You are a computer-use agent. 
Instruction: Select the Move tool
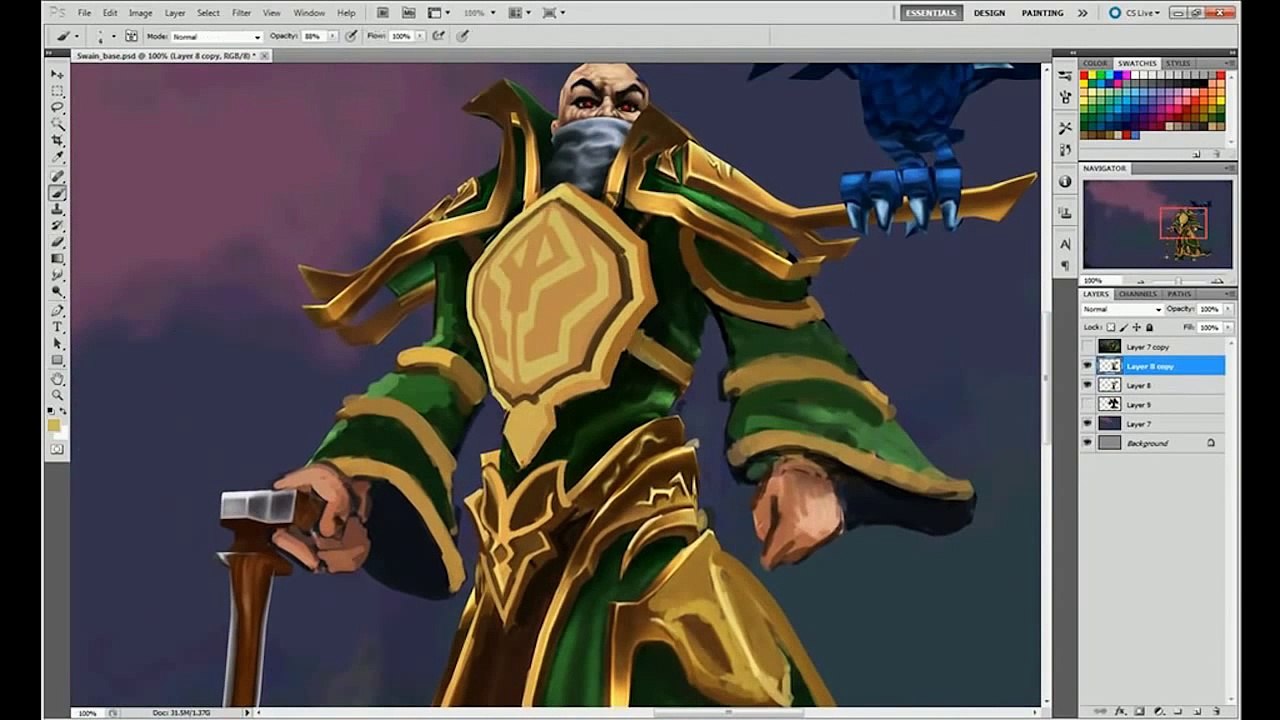(x=58, y=74)
